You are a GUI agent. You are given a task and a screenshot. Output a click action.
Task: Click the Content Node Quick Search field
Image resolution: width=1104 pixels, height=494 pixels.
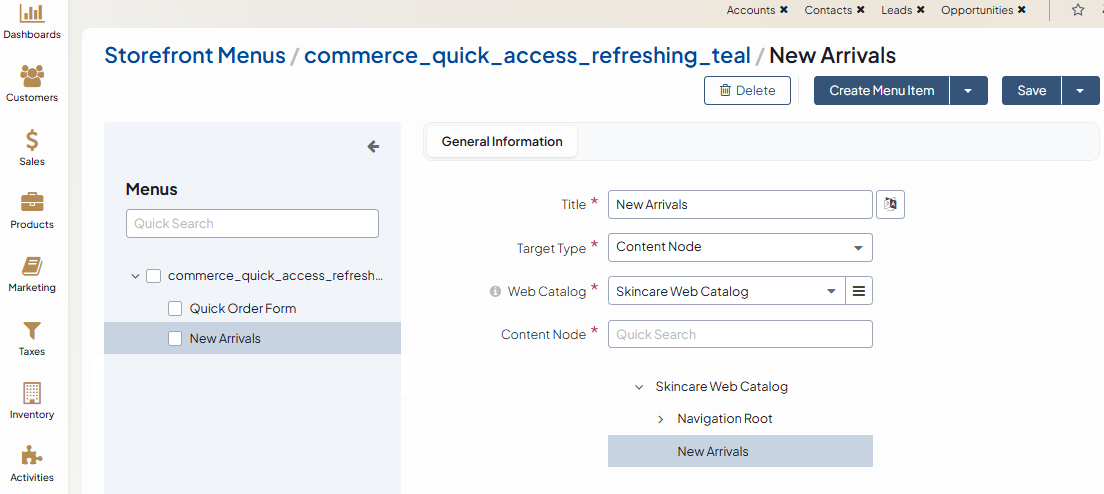coord(740,334)
